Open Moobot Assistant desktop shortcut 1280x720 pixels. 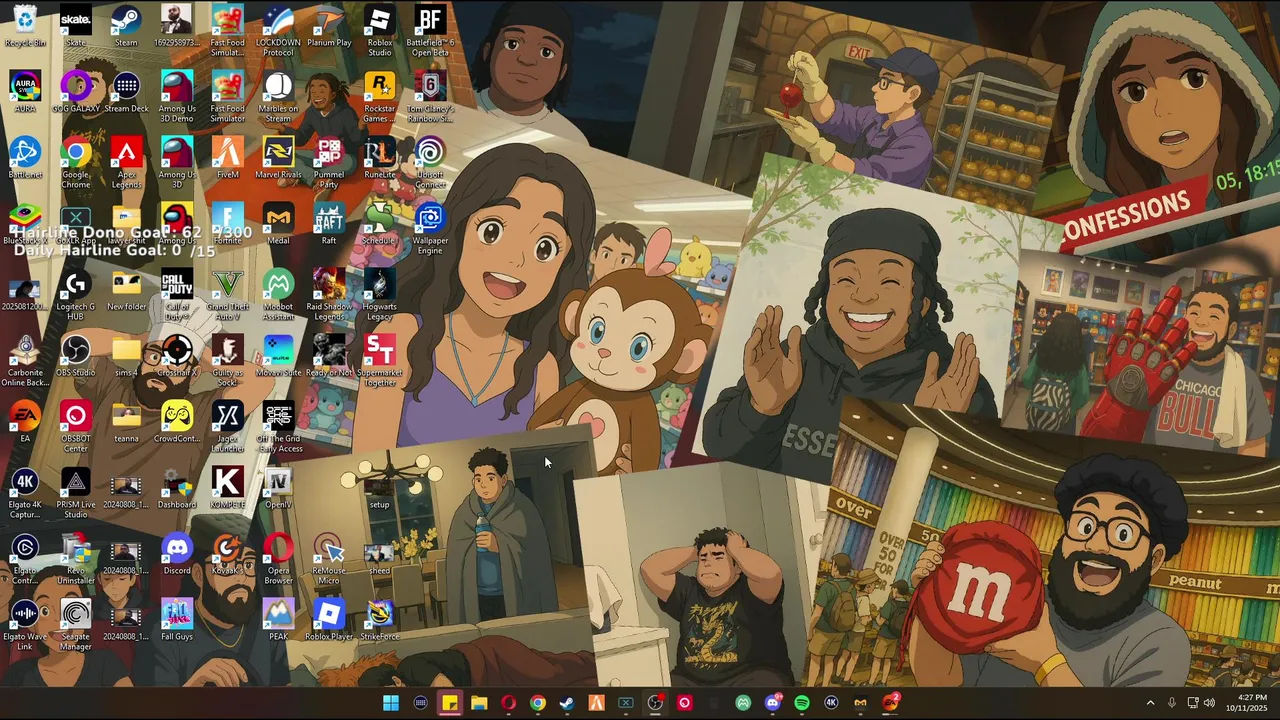278,295
